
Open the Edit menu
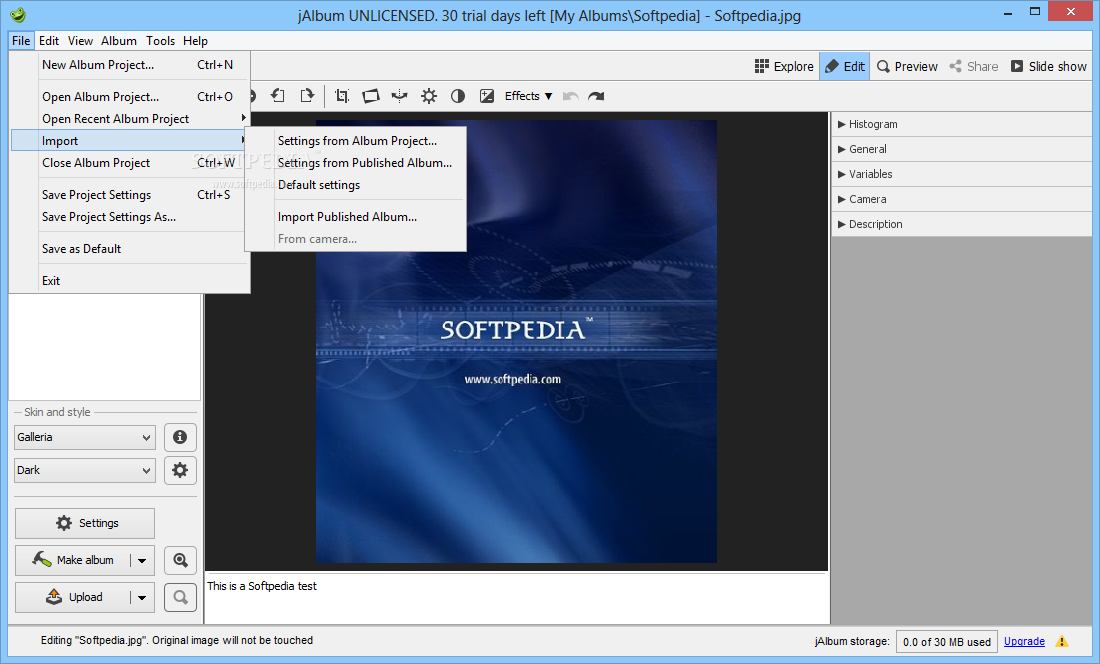click(x=49, y=41)
